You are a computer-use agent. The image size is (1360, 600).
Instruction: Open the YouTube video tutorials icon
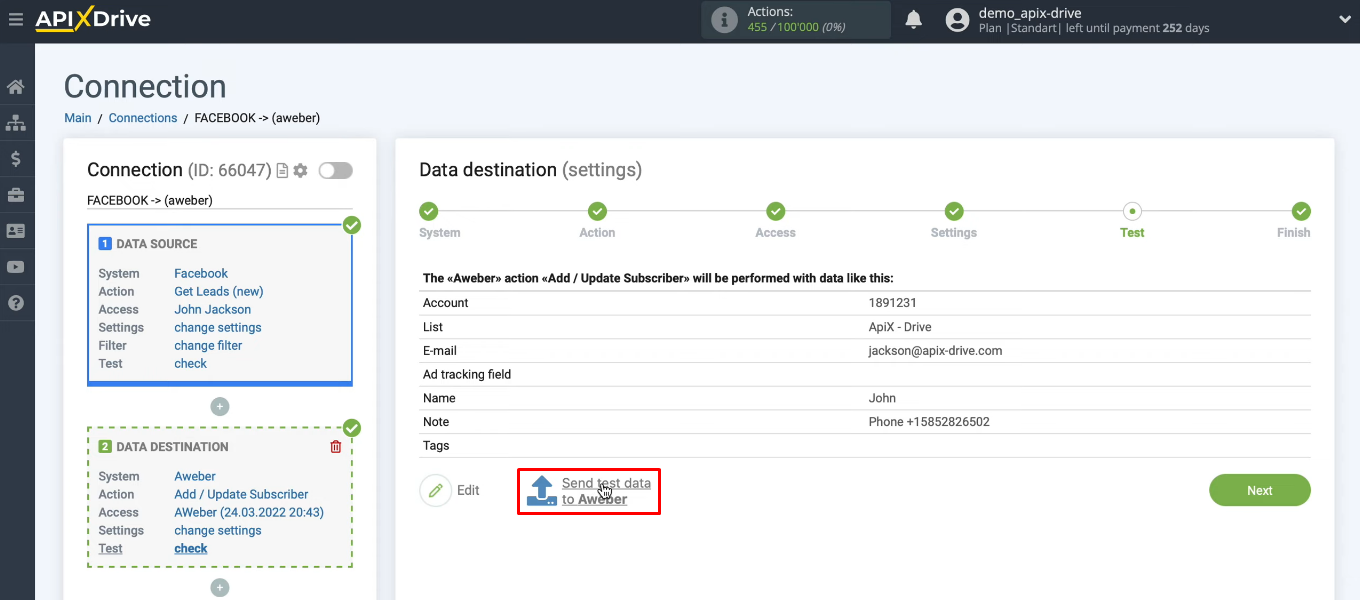point(16,267)
